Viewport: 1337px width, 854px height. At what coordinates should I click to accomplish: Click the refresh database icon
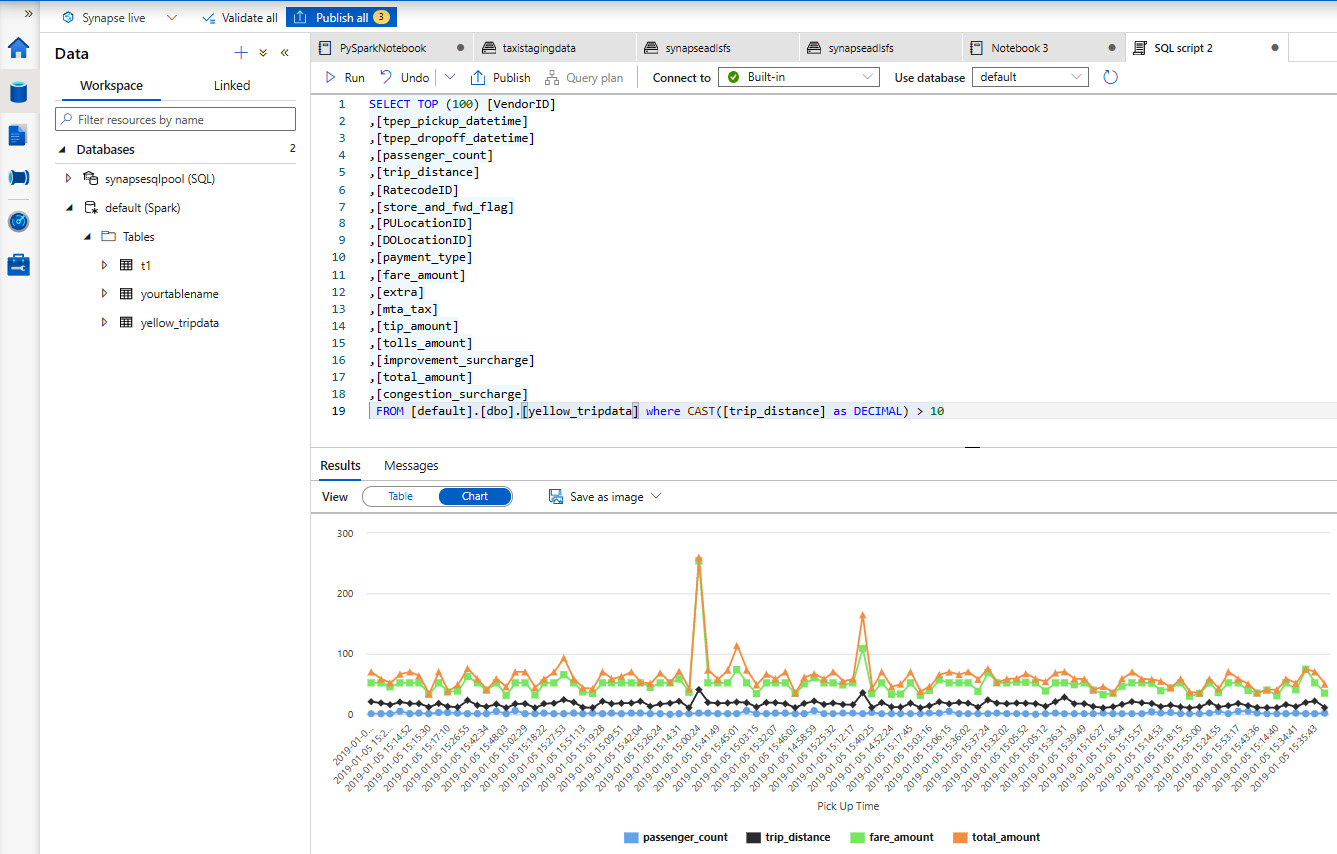[x=1110, y=77]
